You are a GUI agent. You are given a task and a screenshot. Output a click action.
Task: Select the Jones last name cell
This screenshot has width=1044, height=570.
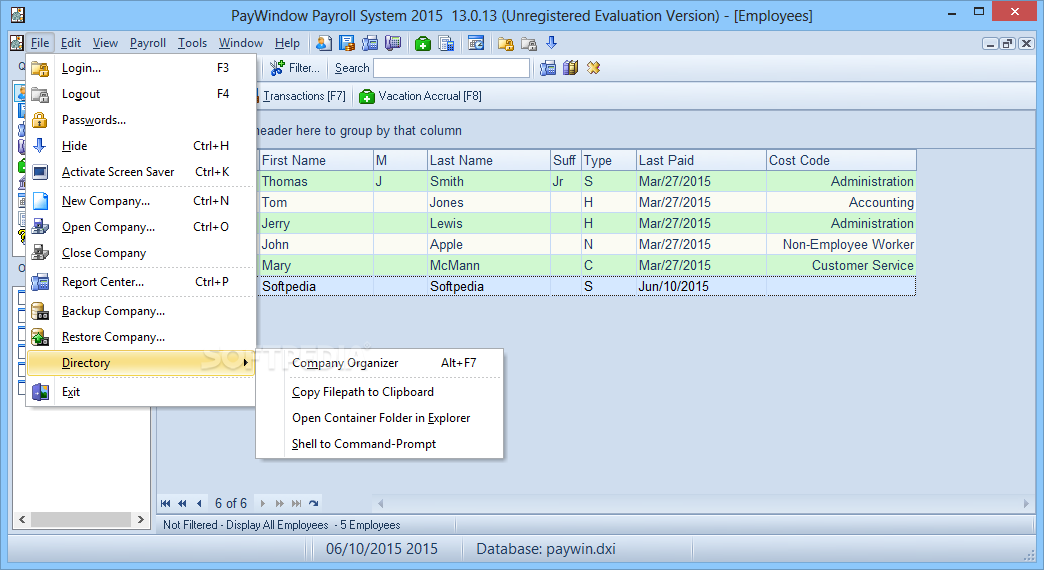point(489,202)
